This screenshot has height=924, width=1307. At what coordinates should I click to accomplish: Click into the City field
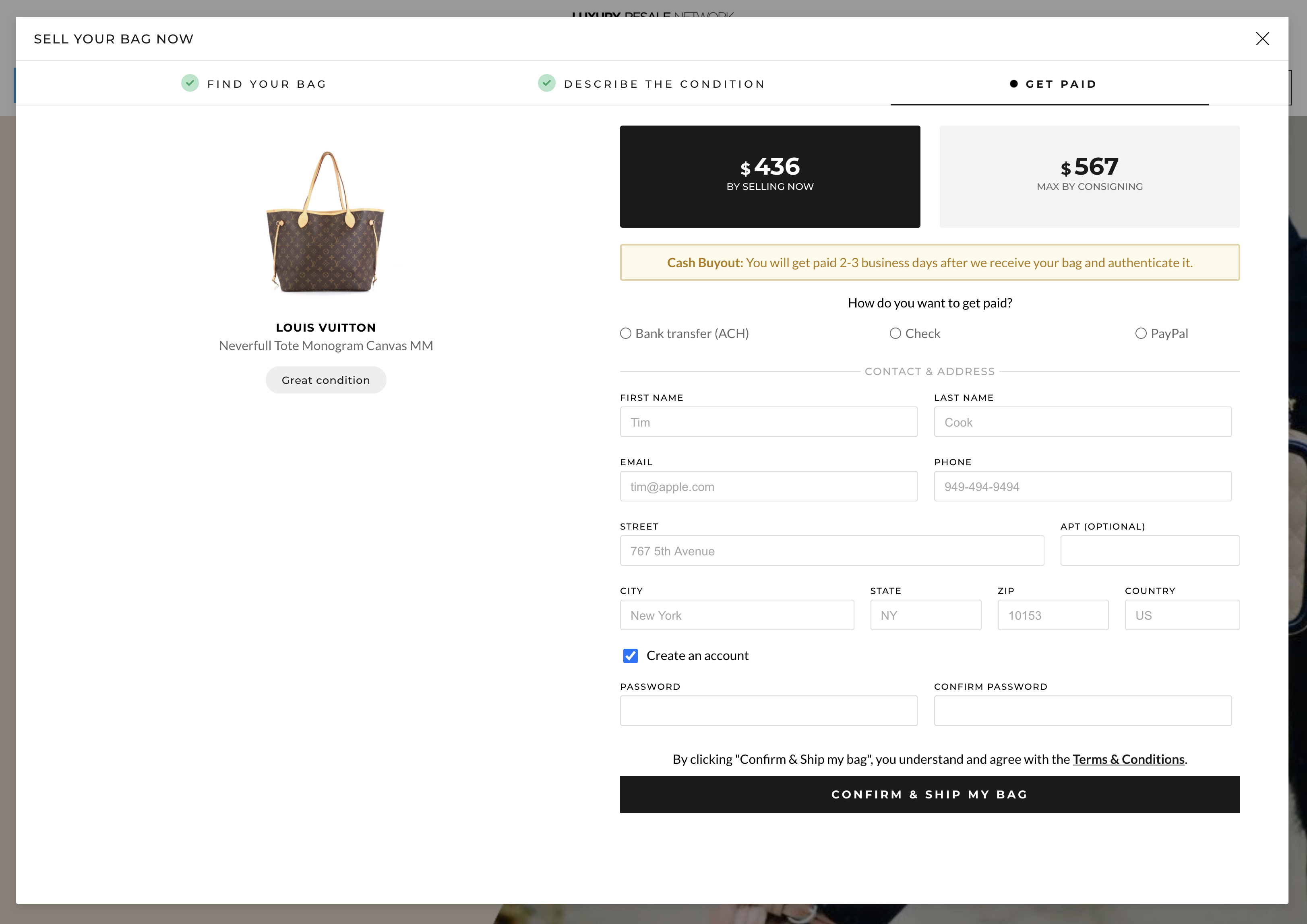736,615
